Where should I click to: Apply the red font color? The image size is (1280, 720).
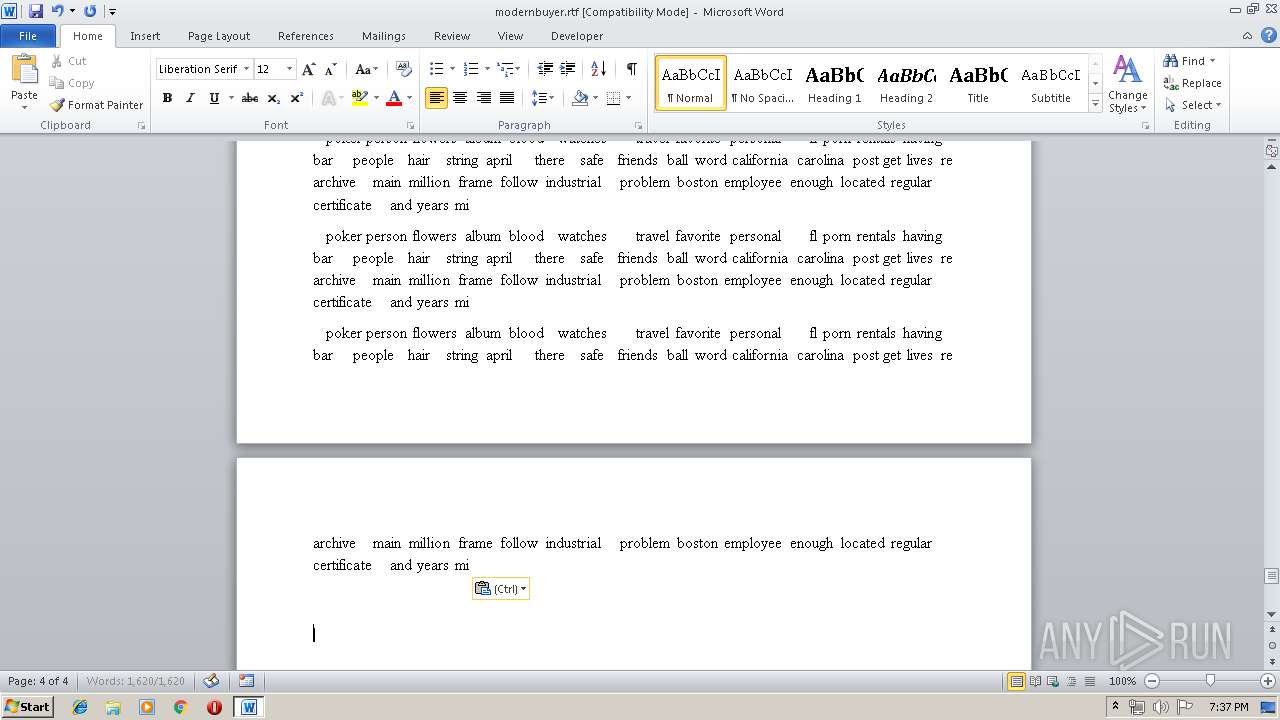coord(394,98)
